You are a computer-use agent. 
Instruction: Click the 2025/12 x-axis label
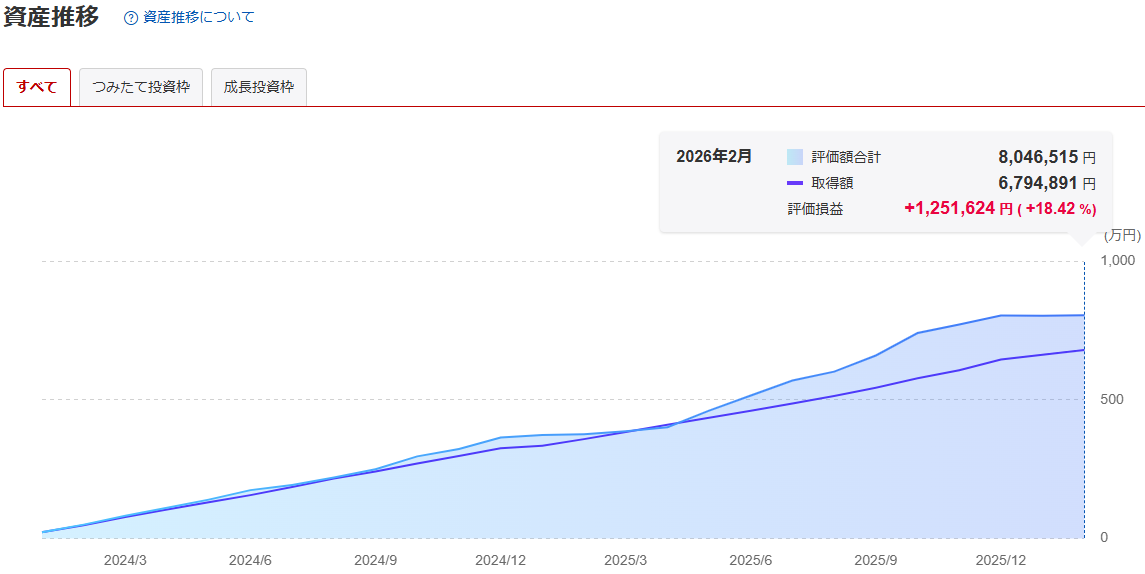coord(1000,560)
